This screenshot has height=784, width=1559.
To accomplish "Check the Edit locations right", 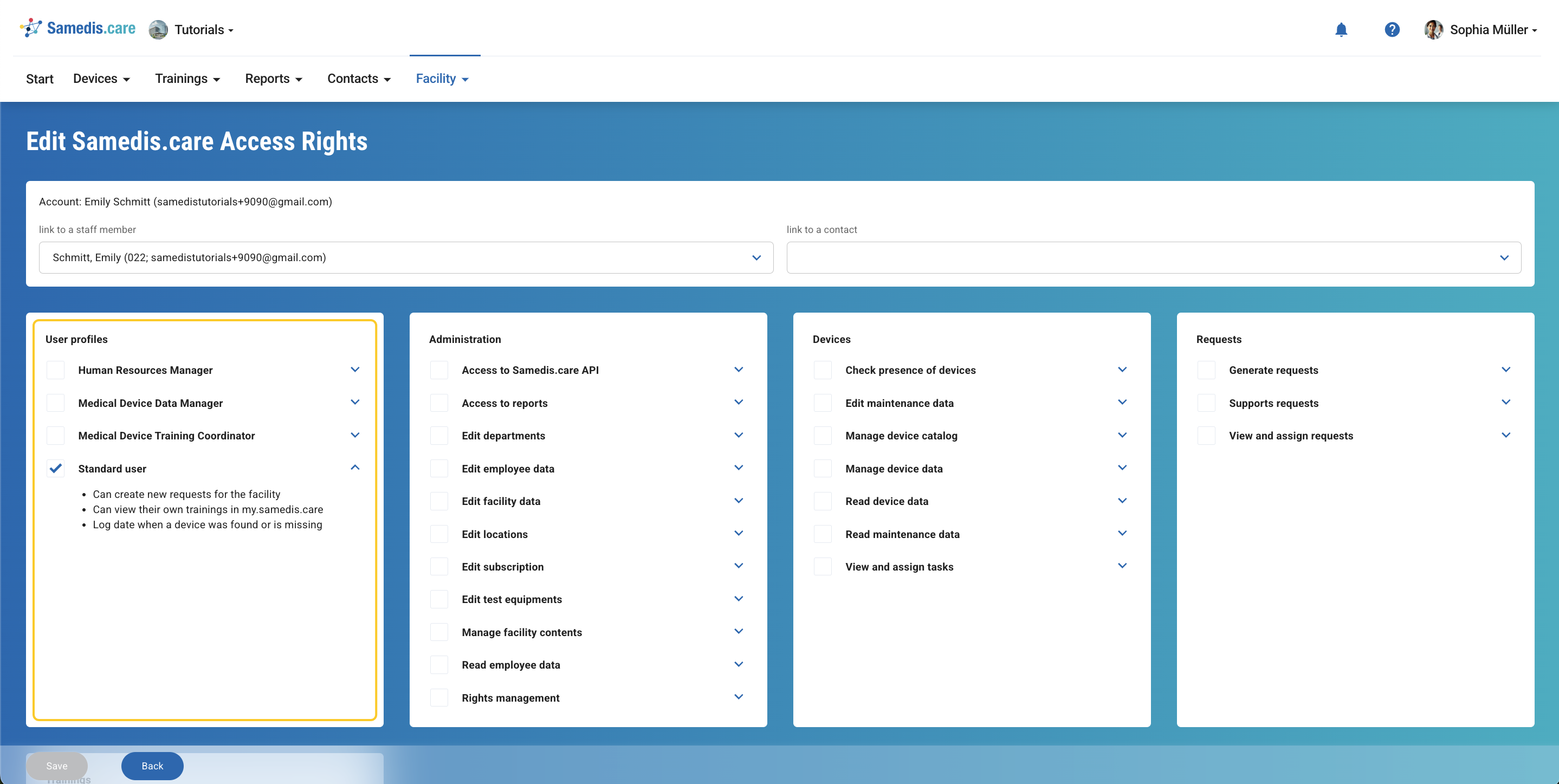I will point(439,534).
